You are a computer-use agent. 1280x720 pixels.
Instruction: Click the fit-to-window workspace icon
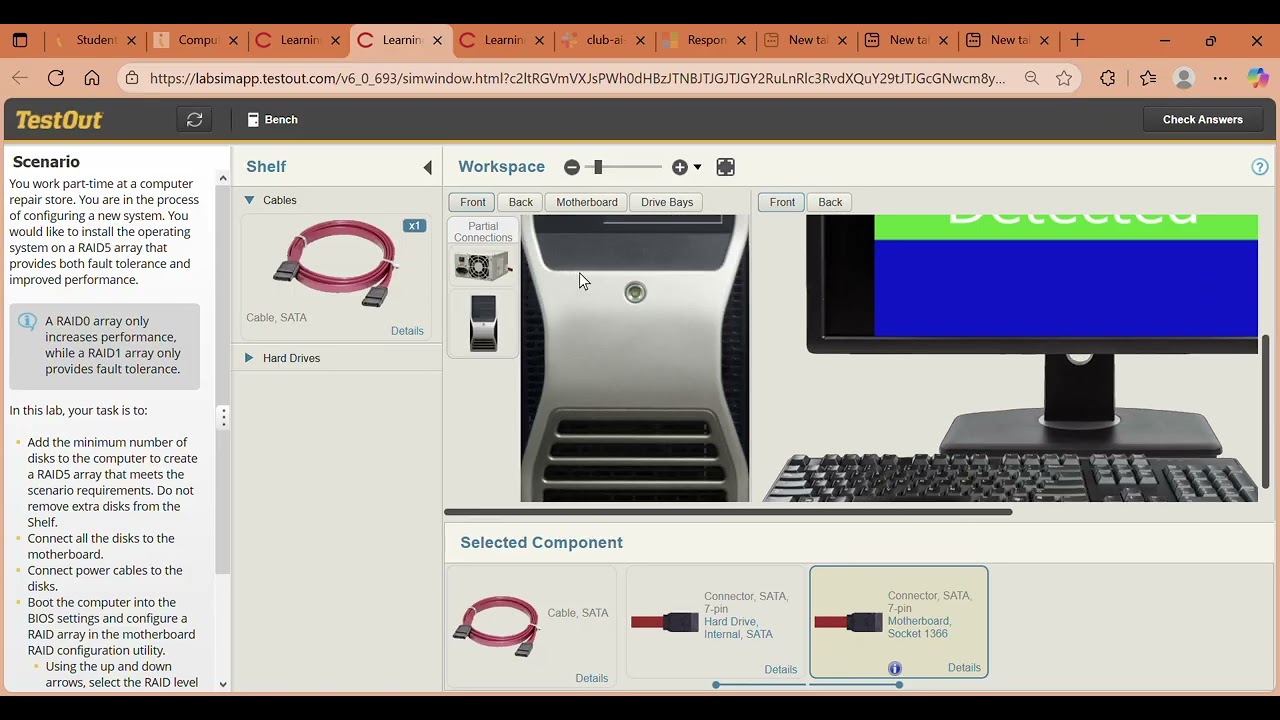726,168
